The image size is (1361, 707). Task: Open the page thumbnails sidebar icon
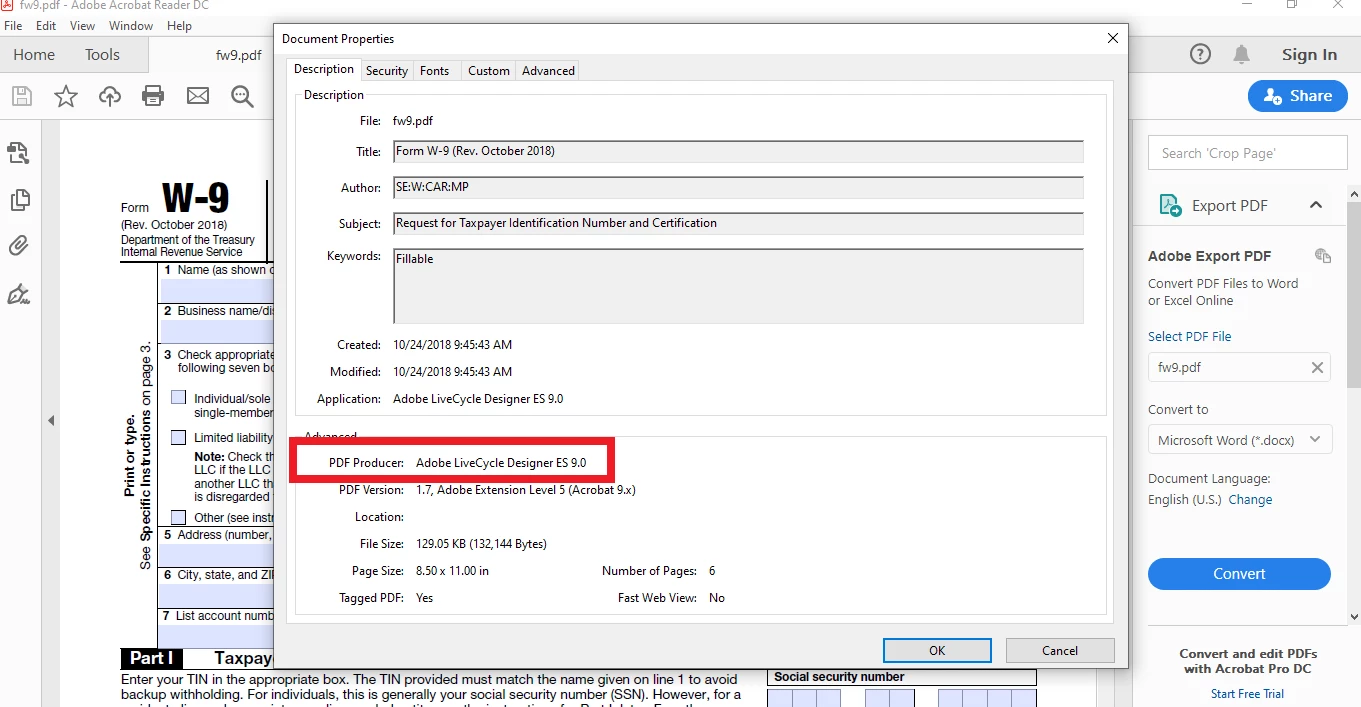pos(18,200)
